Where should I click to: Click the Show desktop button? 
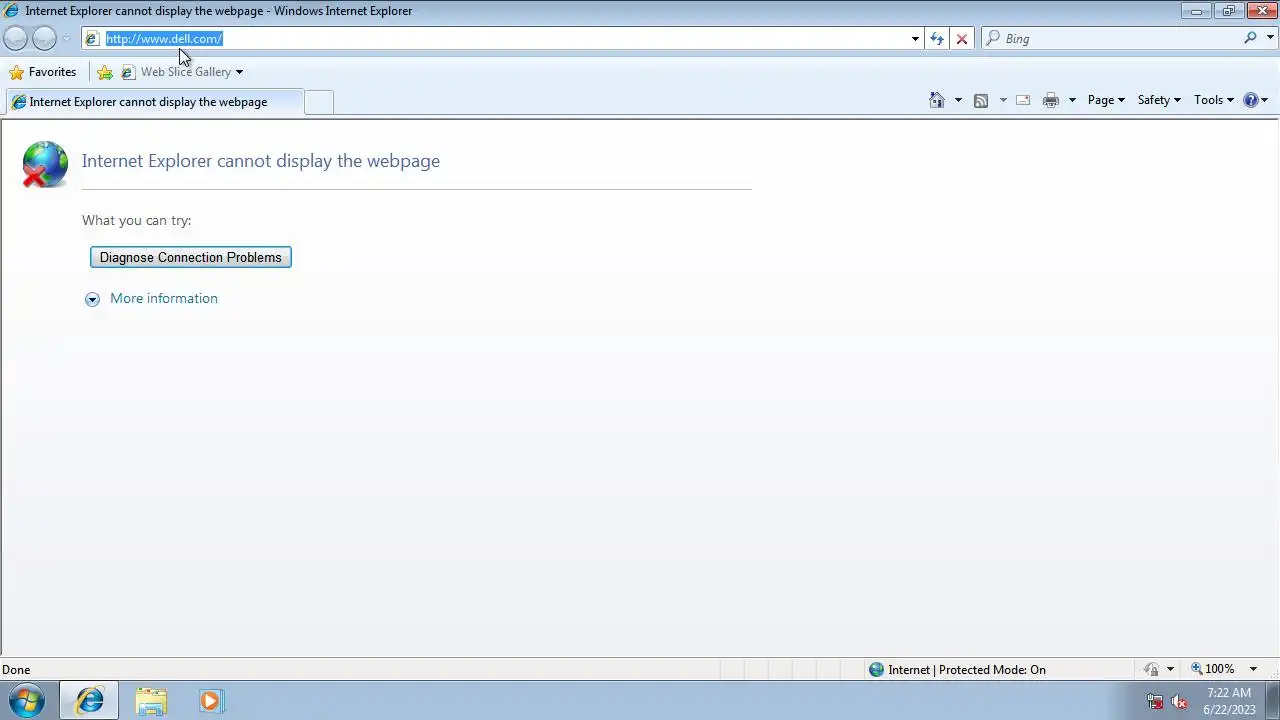tap(1272, 700)
